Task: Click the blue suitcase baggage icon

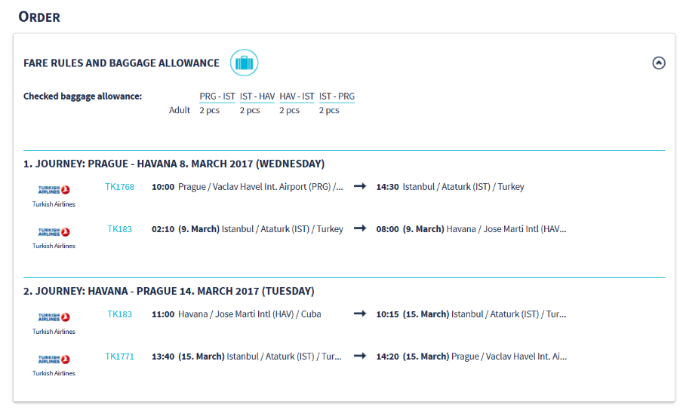Action: pyautogui.click(x=244, y=63)
